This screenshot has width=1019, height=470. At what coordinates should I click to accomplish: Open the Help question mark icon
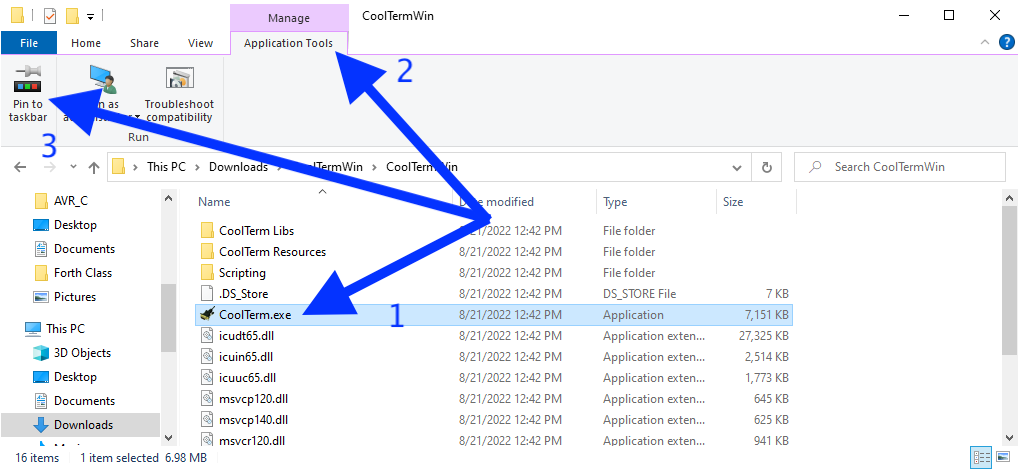(1005, 43)
